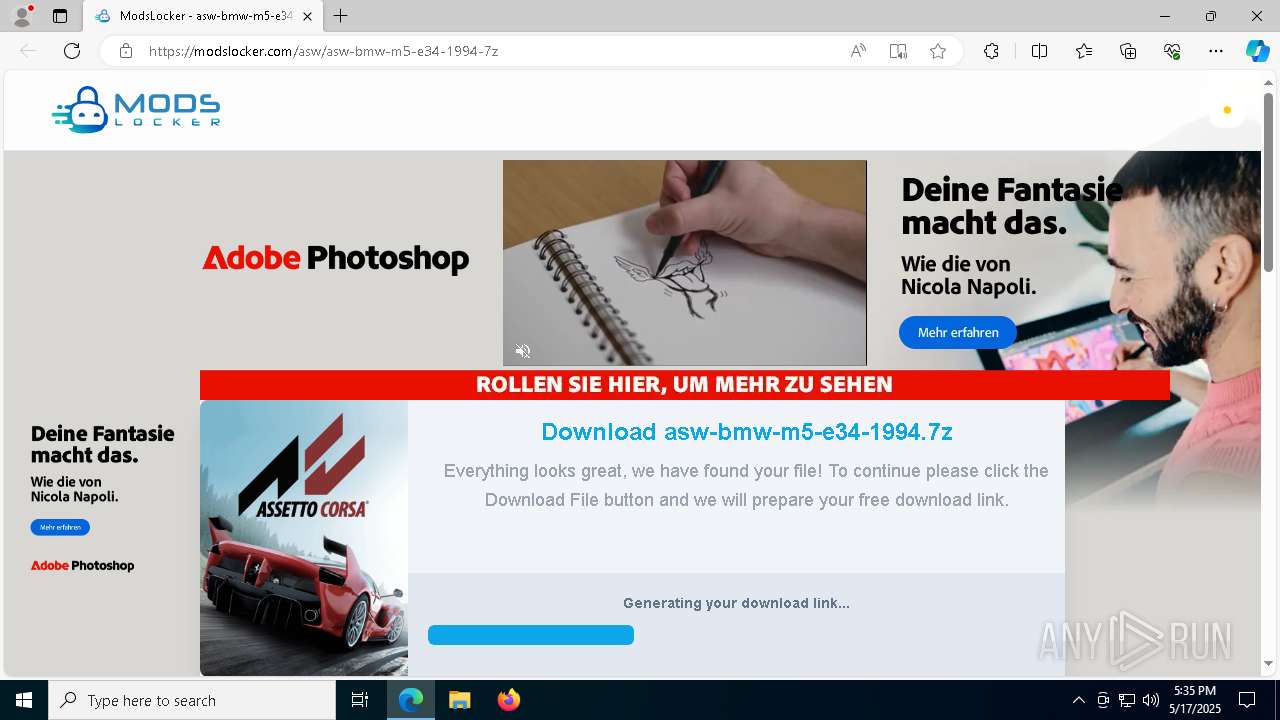
Task: Open Settings and more menu
Action: (1216, 51)
